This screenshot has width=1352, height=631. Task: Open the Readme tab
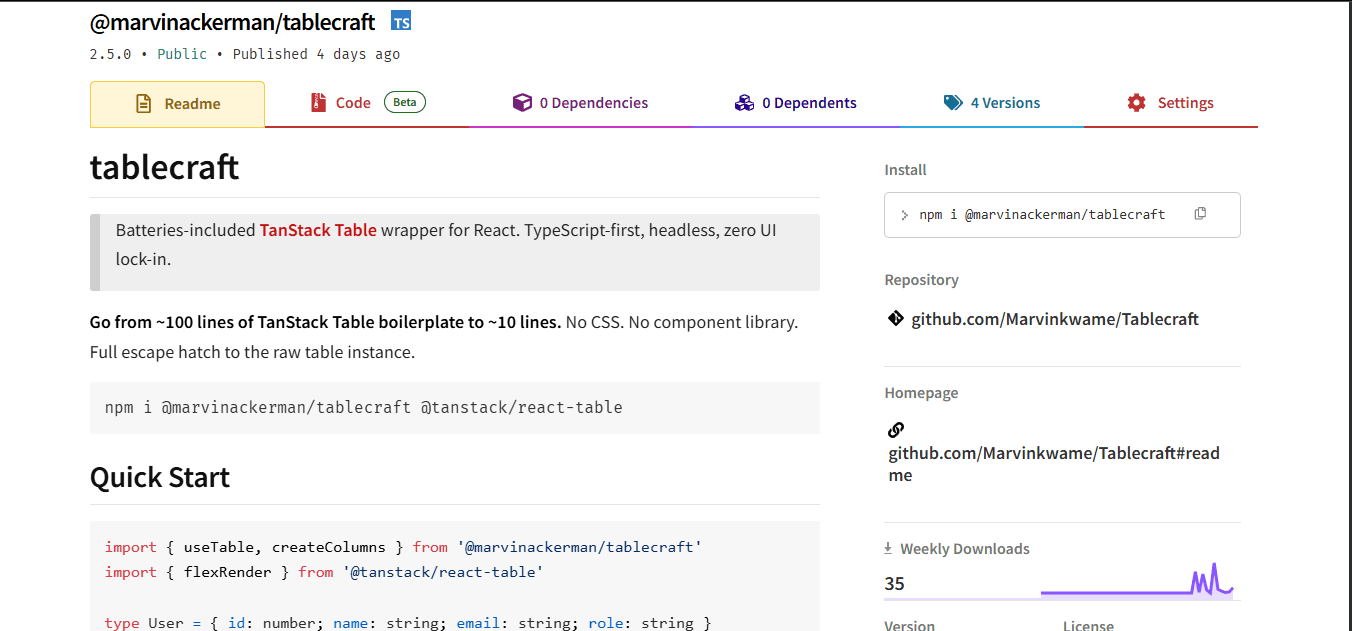177,104
